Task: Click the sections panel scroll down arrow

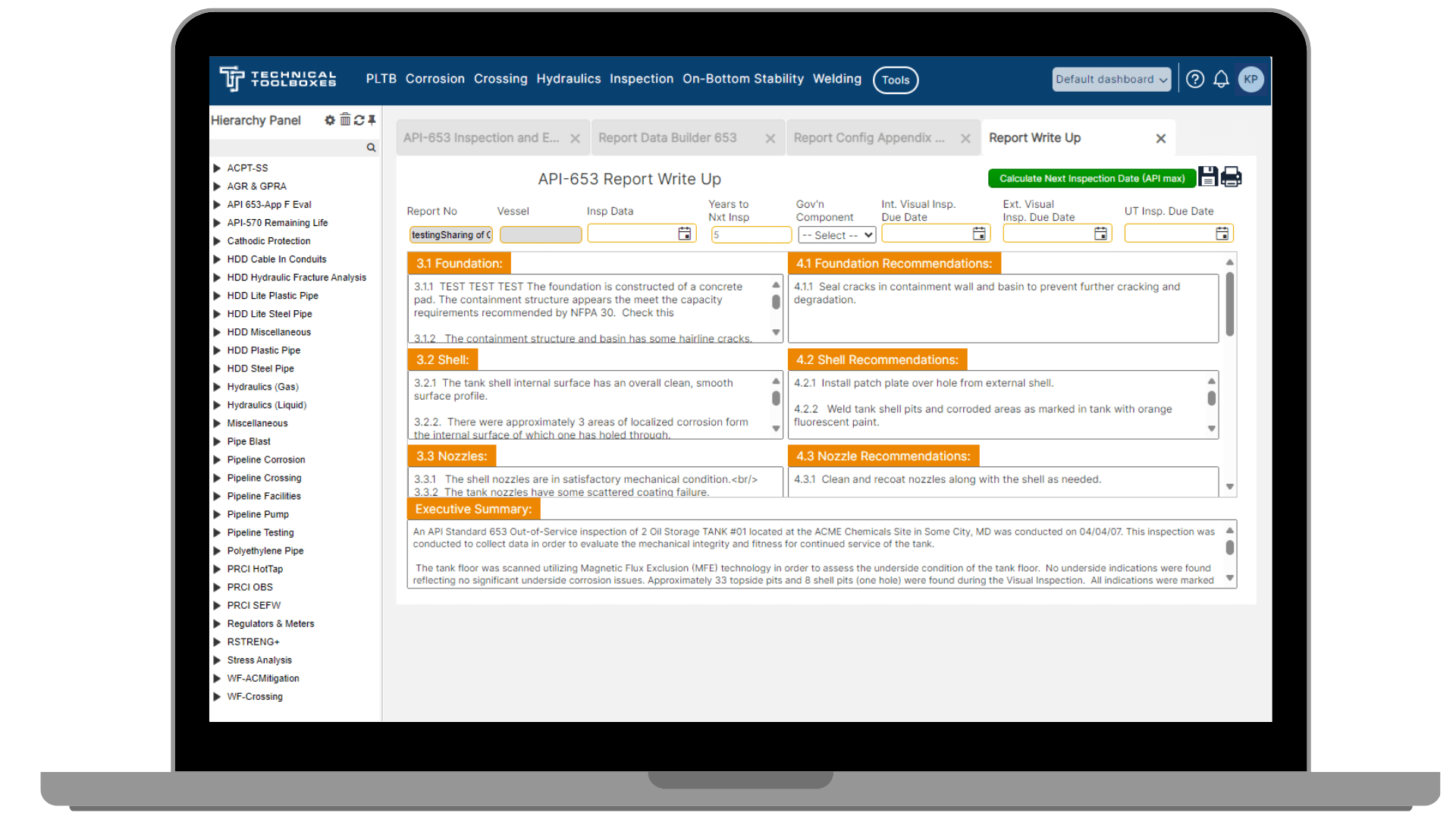Action: 1230,487
